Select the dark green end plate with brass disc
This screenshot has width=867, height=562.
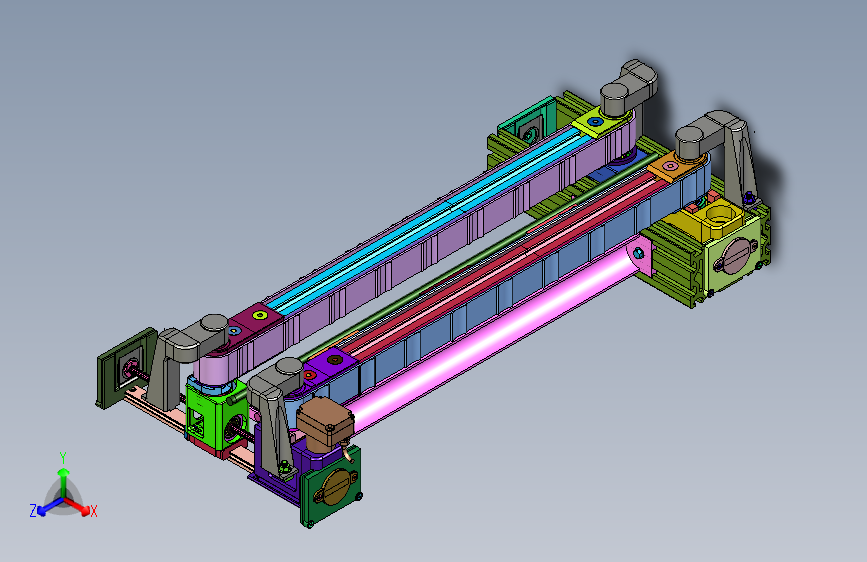(x=332, y=486)
